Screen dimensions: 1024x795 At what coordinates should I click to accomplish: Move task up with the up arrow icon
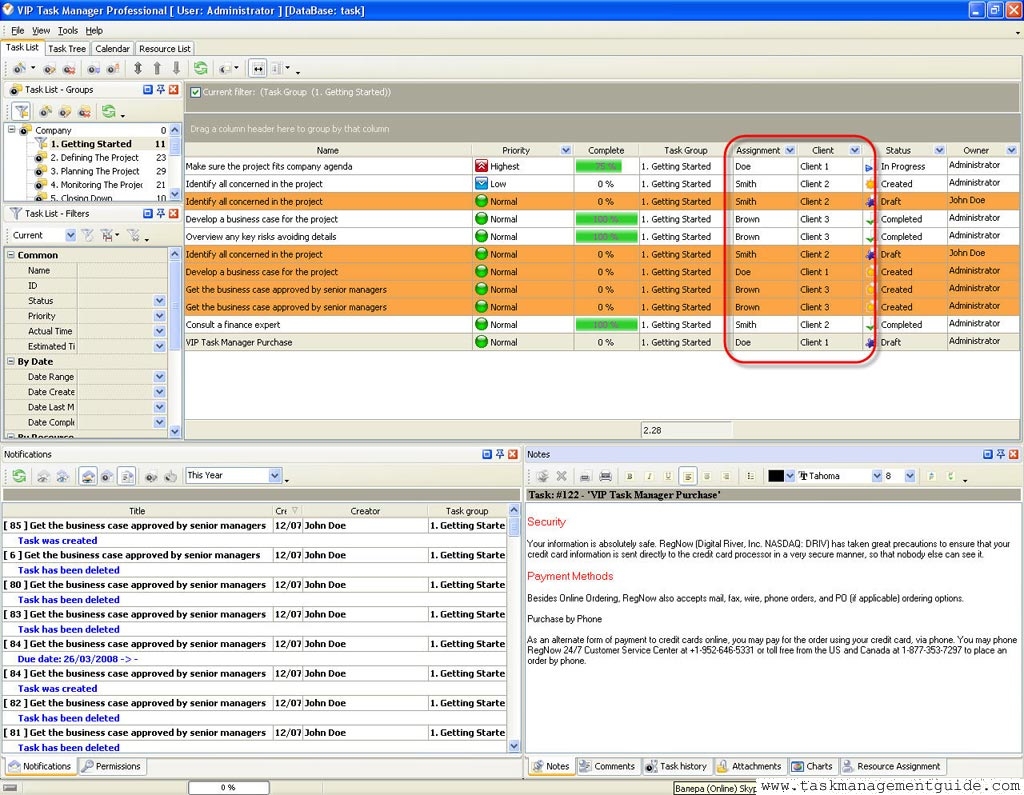click(x=157, y=68)
